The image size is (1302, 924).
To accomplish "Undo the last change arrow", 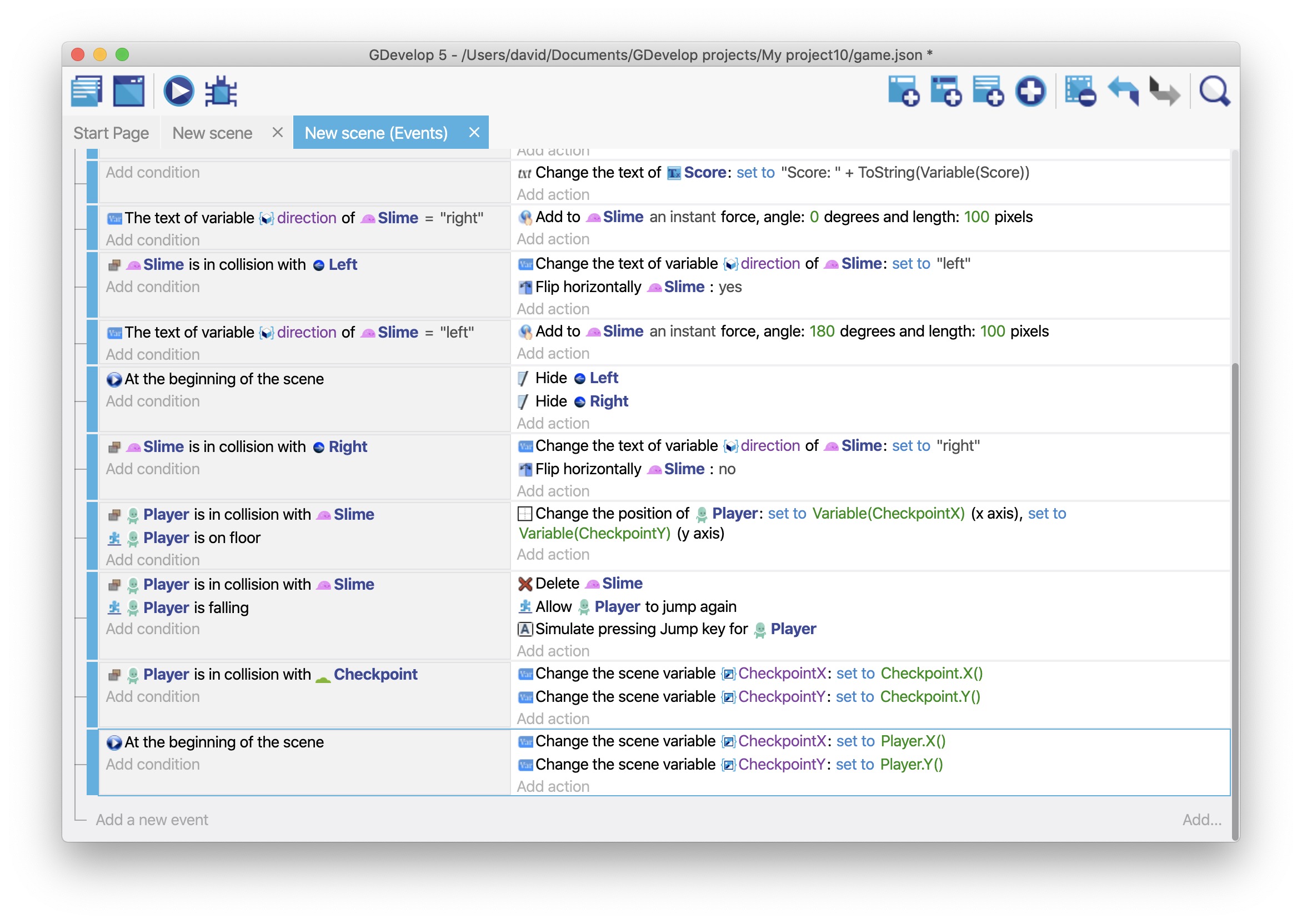I will [x=1123, y=91].
